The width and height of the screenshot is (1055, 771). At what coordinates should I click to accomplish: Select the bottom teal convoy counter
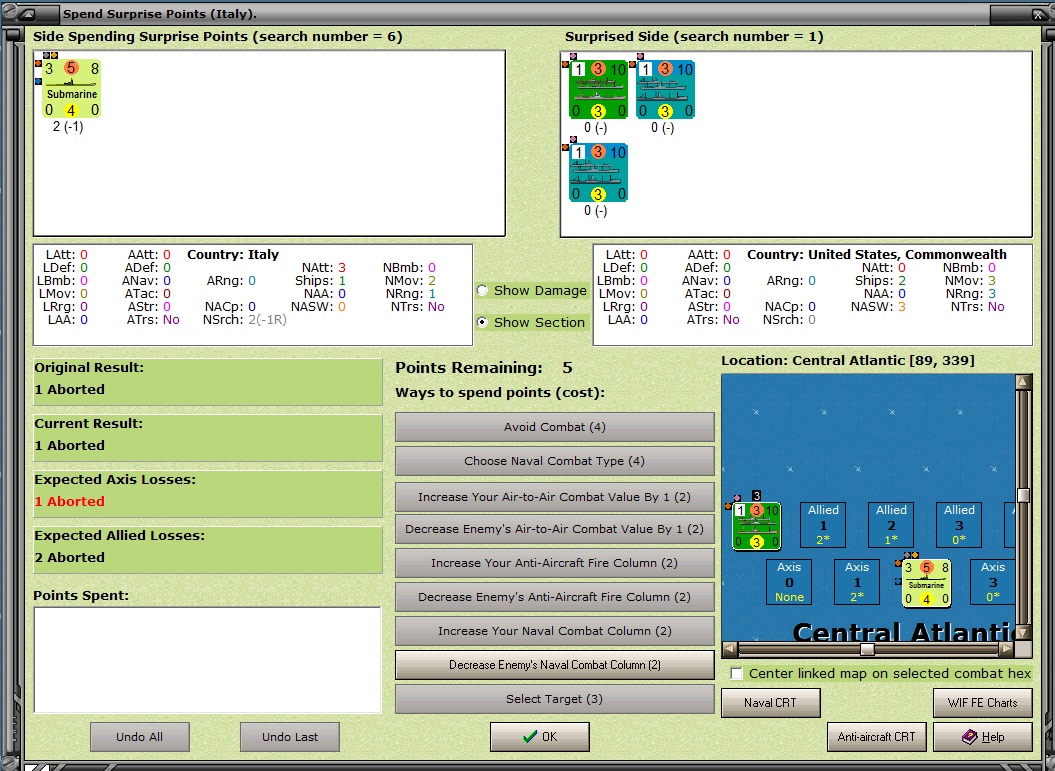coord(597,172)
